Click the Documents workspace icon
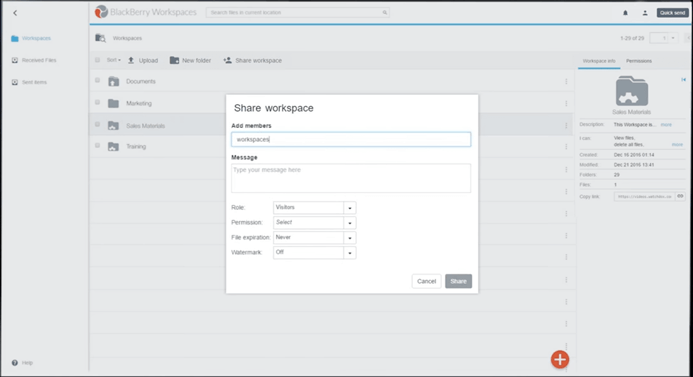This screenshot has height=377, width=693. click(x=114, y=81)
